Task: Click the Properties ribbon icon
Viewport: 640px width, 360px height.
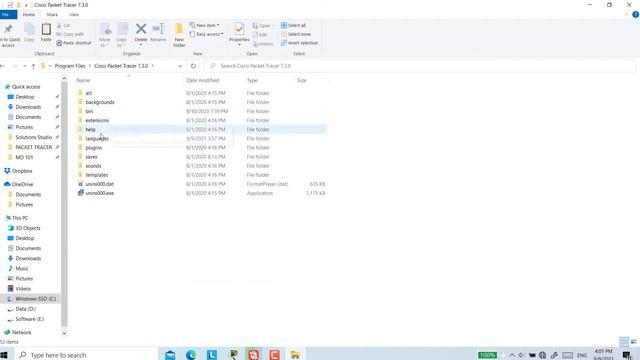Action: [239, 33]
